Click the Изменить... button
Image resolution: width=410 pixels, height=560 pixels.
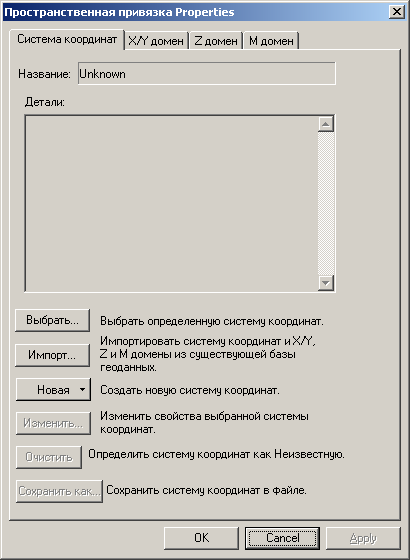[53, 423]
